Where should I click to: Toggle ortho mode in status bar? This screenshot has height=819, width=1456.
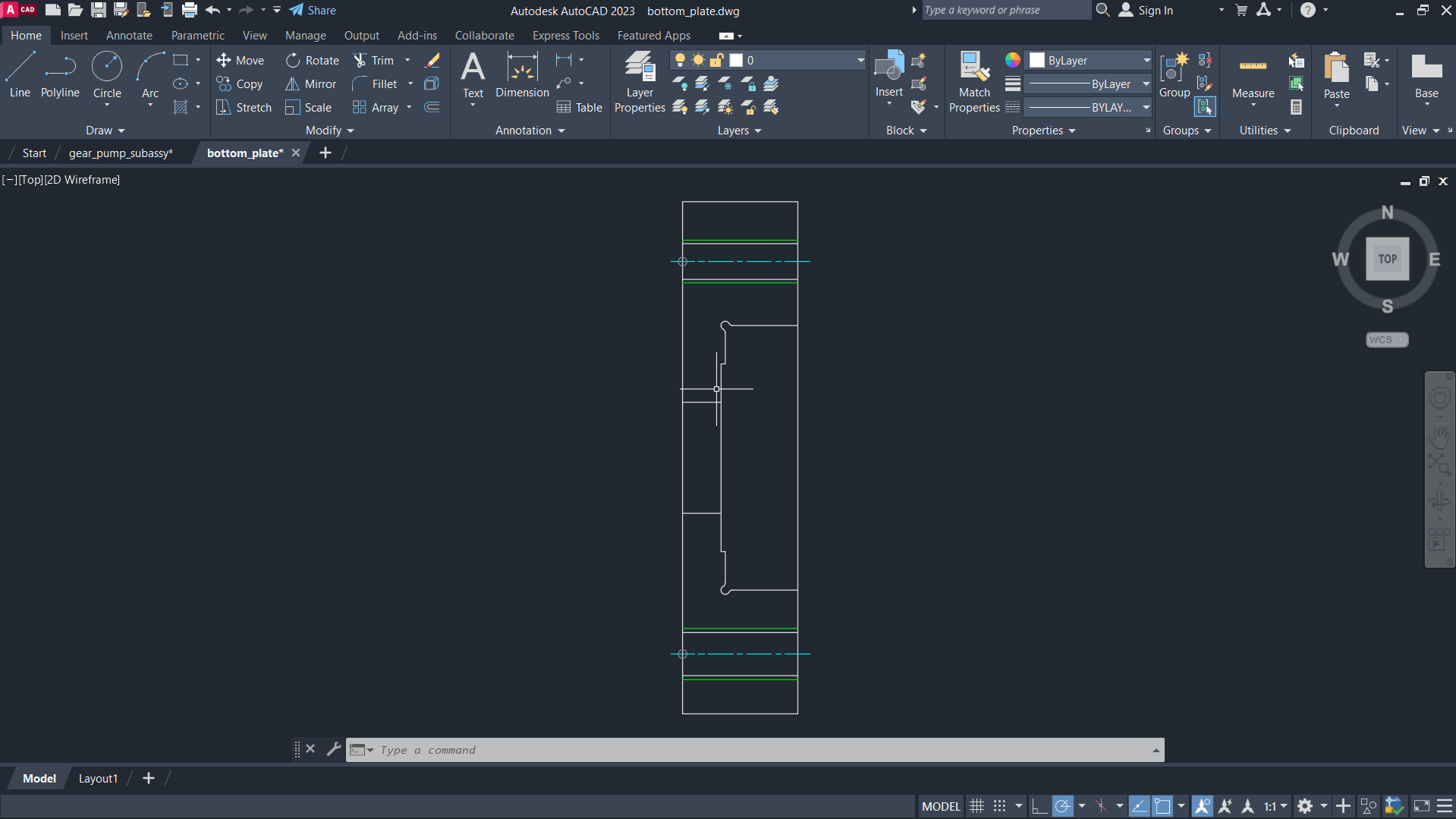pos(1039,806)
